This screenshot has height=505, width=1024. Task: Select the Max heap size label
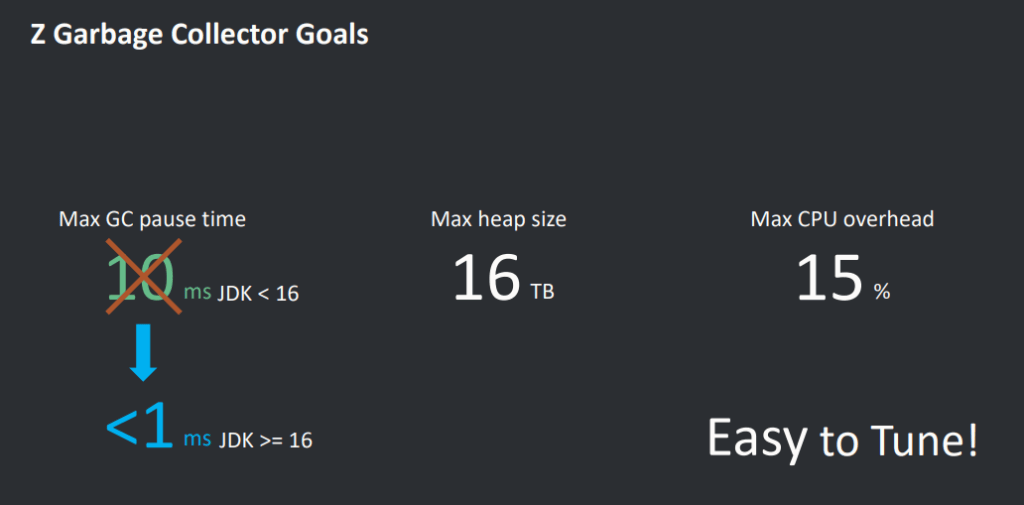click(x=498, y=219)
